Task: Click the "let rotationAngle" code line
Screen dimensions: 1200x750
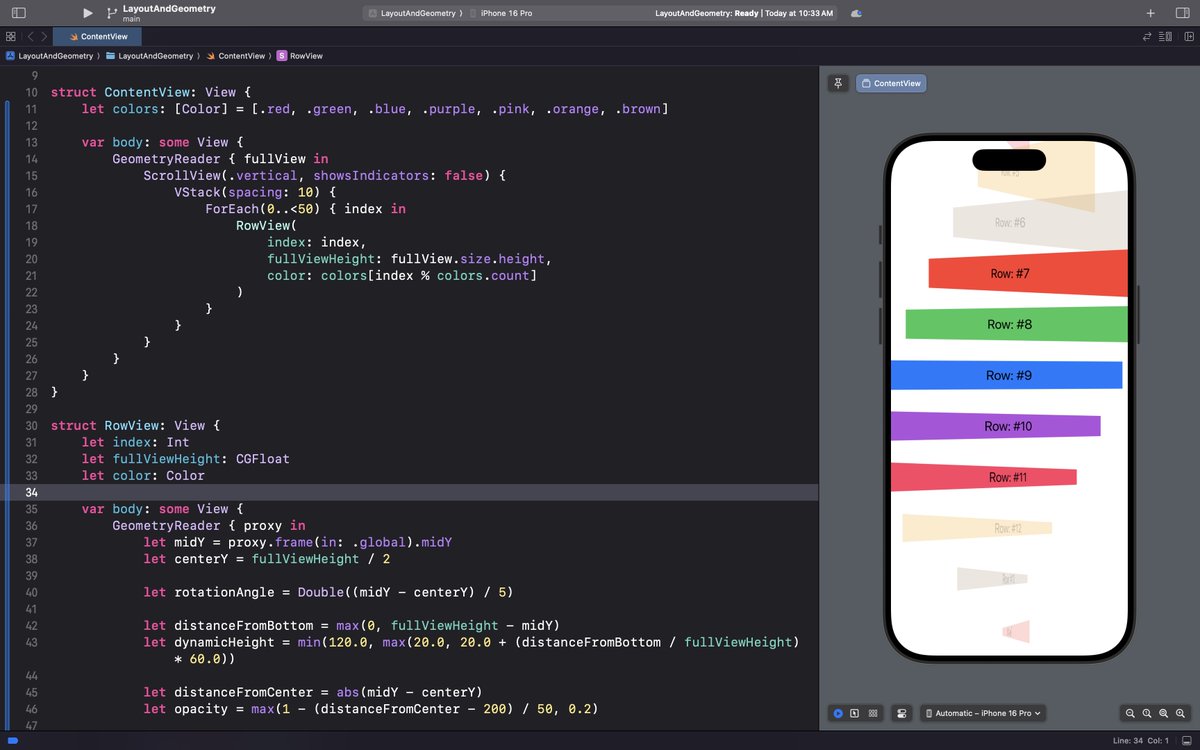Action: coord(329,592)
